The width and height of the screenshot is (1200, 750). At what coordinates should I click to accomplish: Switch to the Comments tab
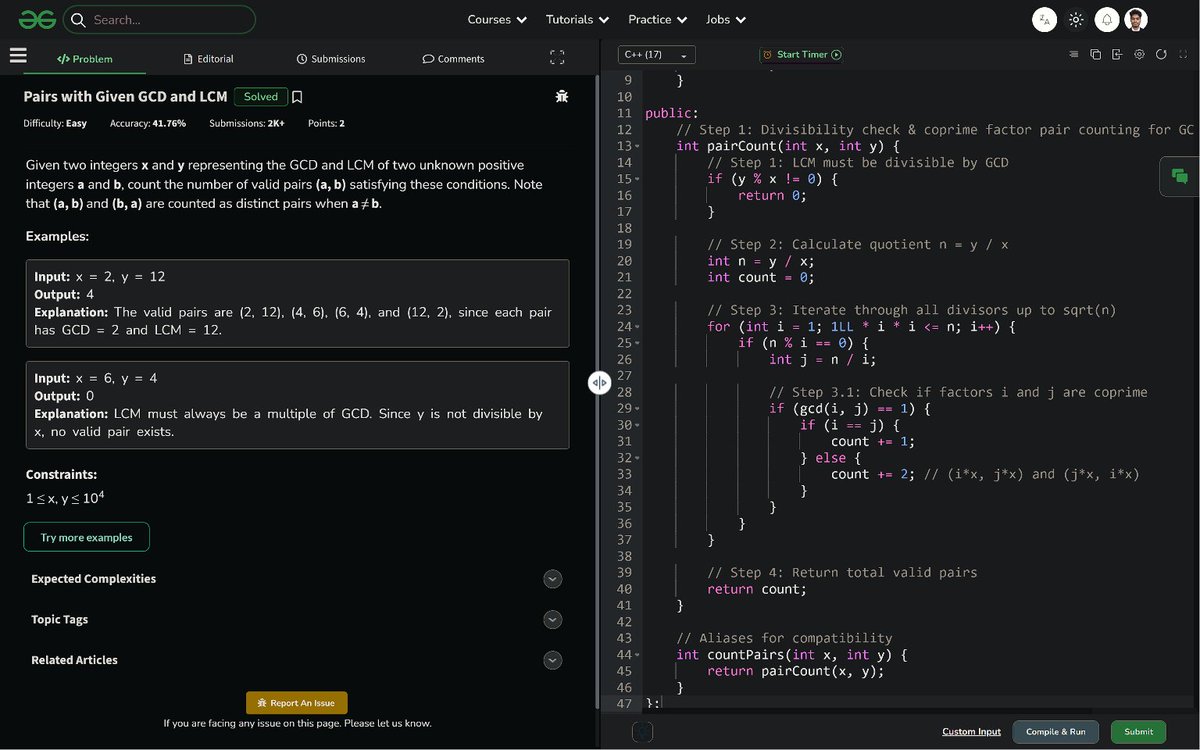454,59
